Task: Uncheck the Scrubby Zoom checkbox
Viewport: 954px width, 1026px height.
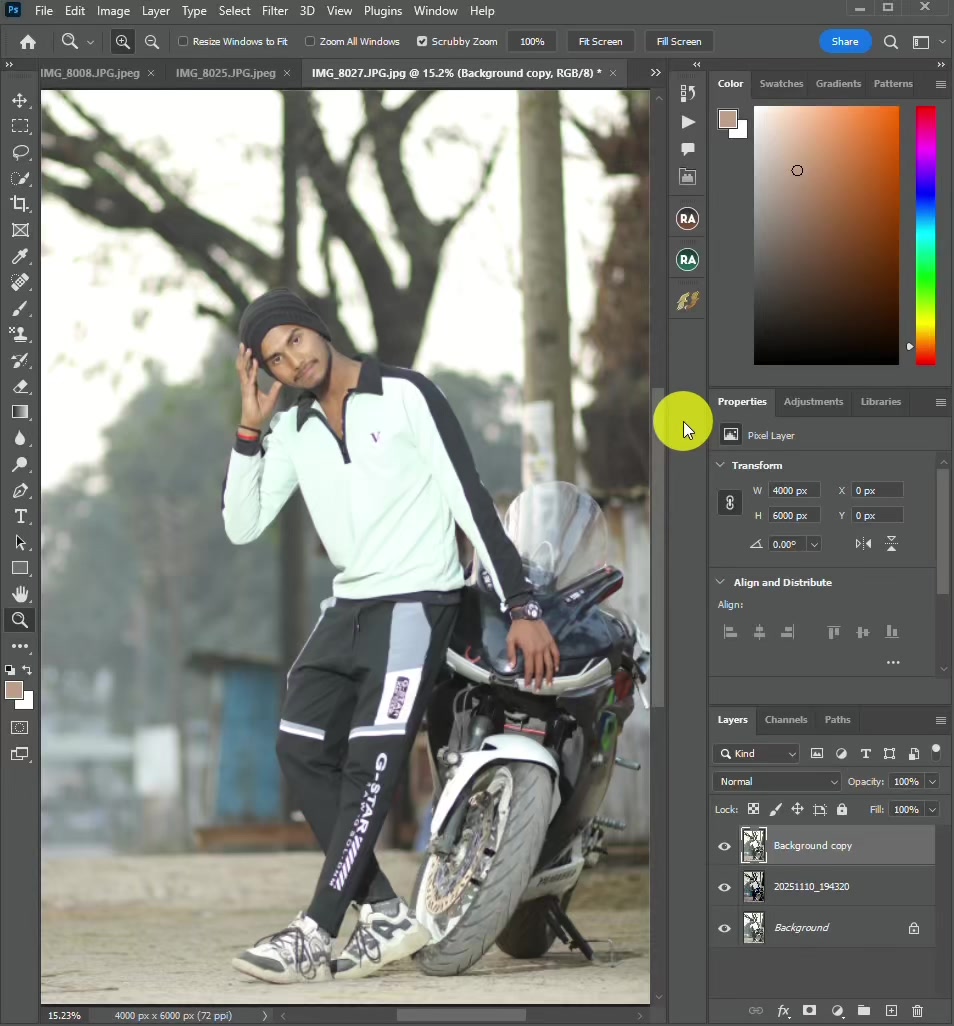Action: click(x=422, y=41)
